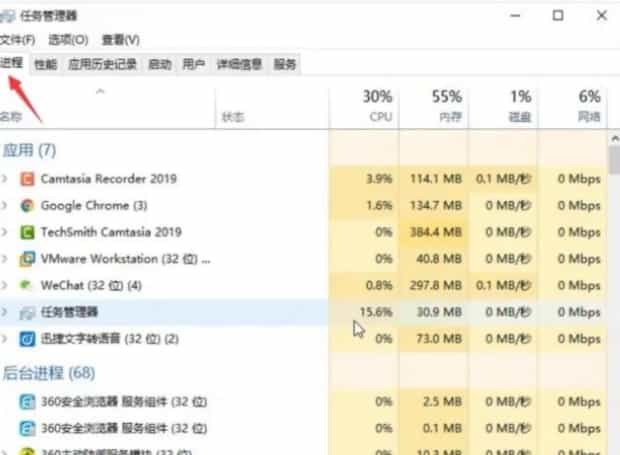The width and height of the screenshot is (620, 455).
Task: Click the 迅捷文字转语音 app icon
Action: (x=27, y=339)
